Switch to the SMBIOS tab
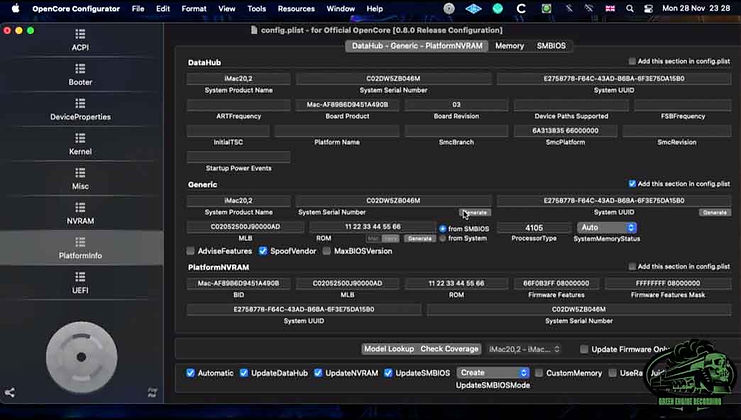 [551, 46]
